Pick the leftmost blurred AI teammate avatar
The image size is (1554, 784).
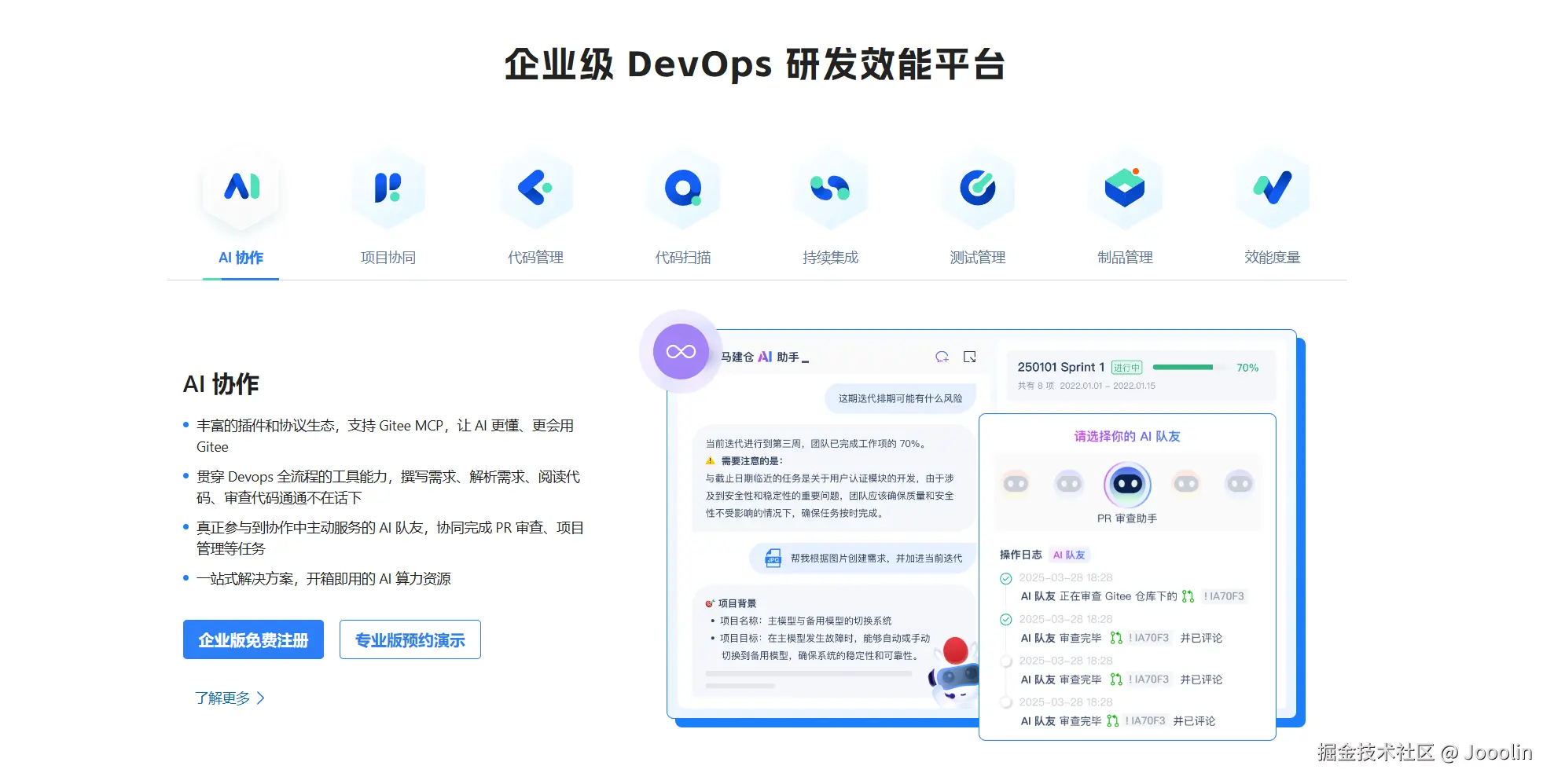tap(1016, 483)
